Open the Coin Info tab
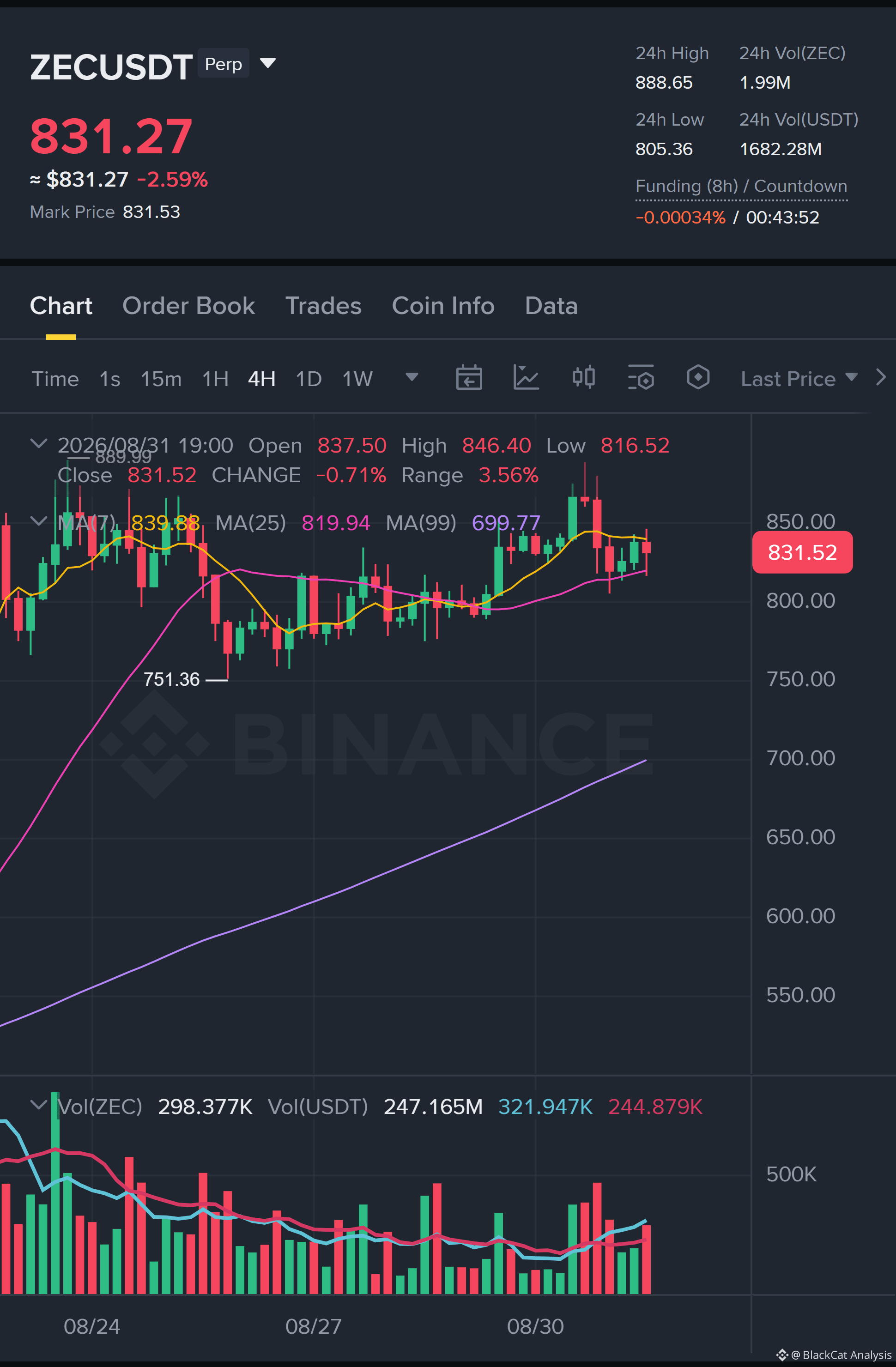896x1367 pixels. pos(443,306)
